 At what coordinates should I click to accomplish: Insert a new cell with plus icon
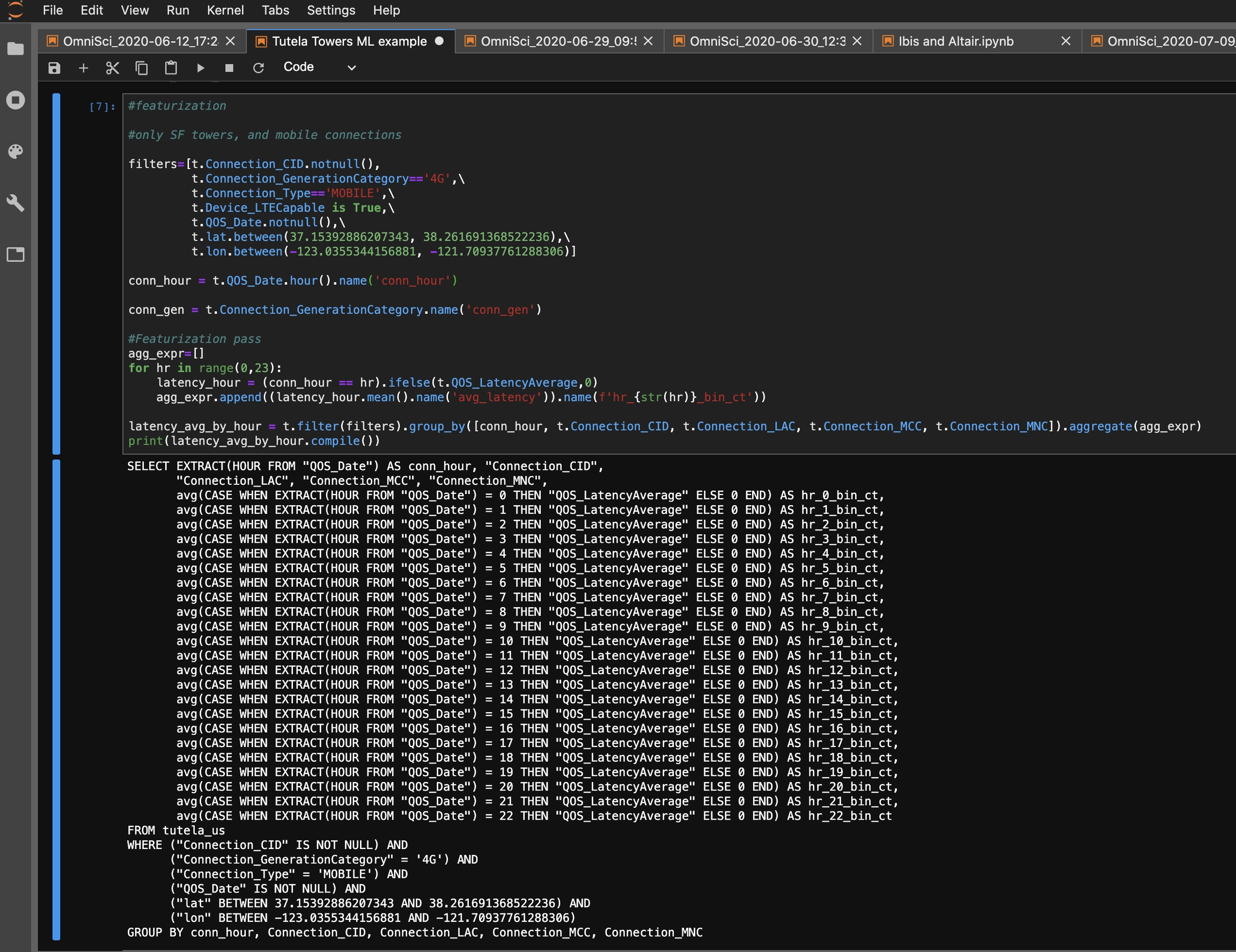pos(83,68)
